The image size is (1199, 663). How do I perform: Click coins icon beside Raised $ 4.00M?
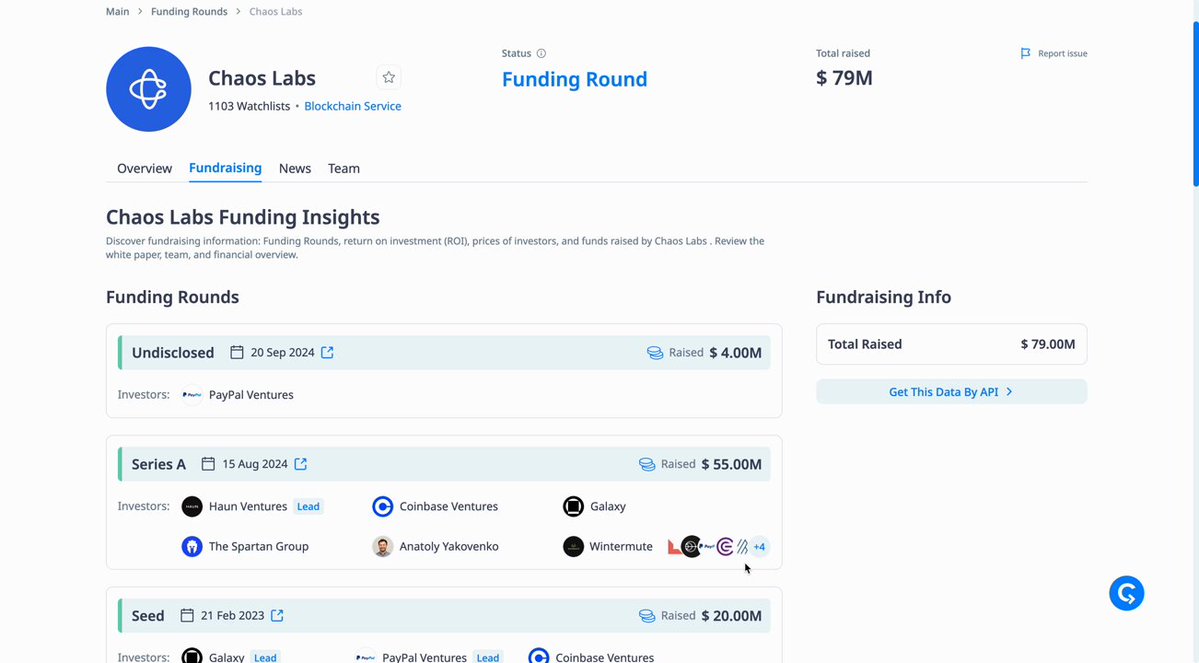point(655,353)
